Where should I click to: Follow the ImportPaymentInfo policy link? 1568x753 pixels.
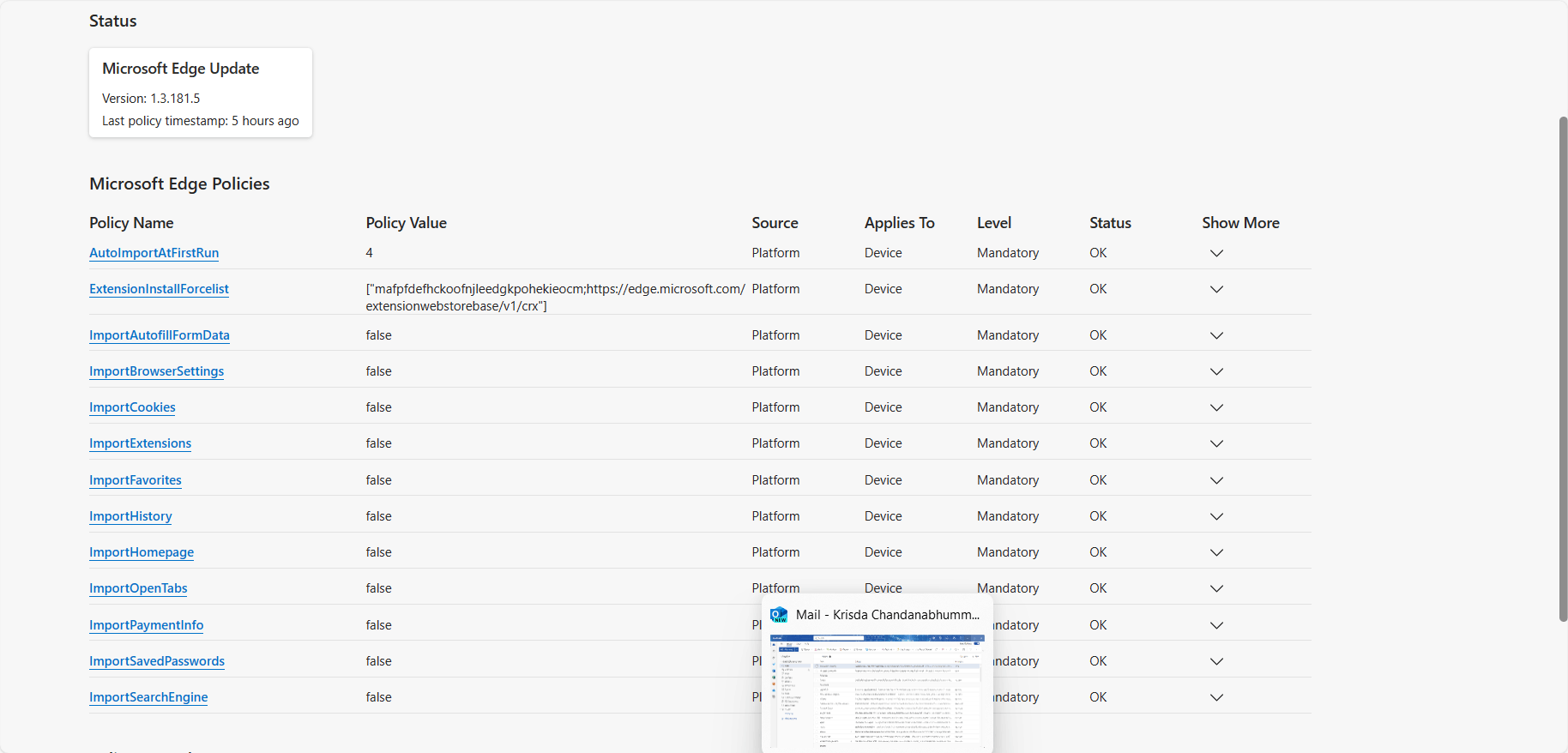tap(146, 625)
